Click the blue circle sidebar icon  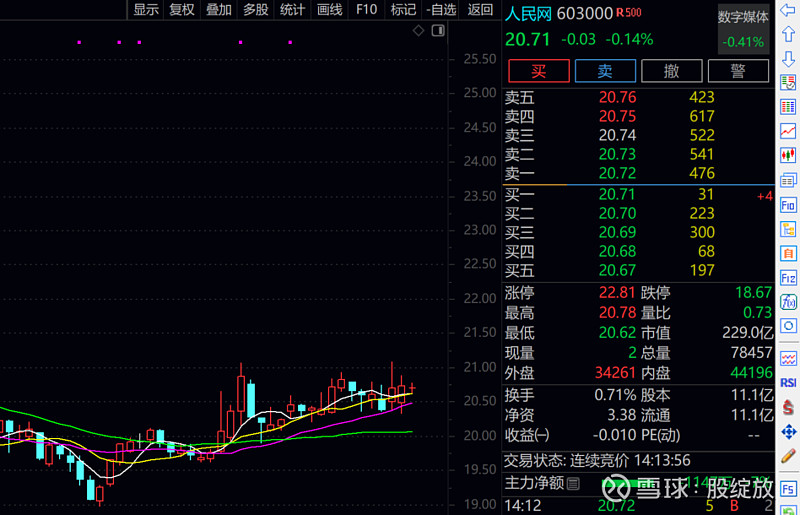click(788, 326)
